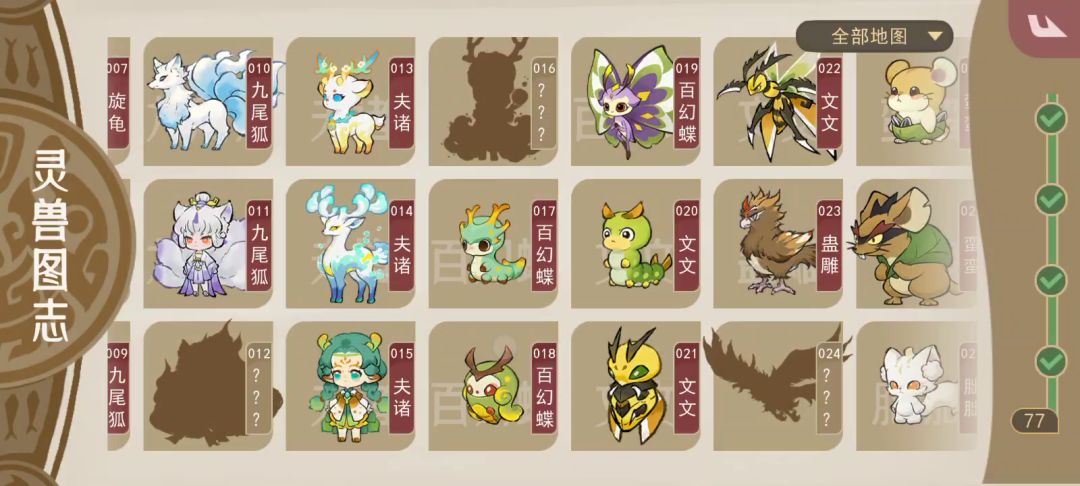Select the 019 百幻蝶 purple butterfly creature
The width and height of the screenshot is (1080, 486).
[636, 101]
